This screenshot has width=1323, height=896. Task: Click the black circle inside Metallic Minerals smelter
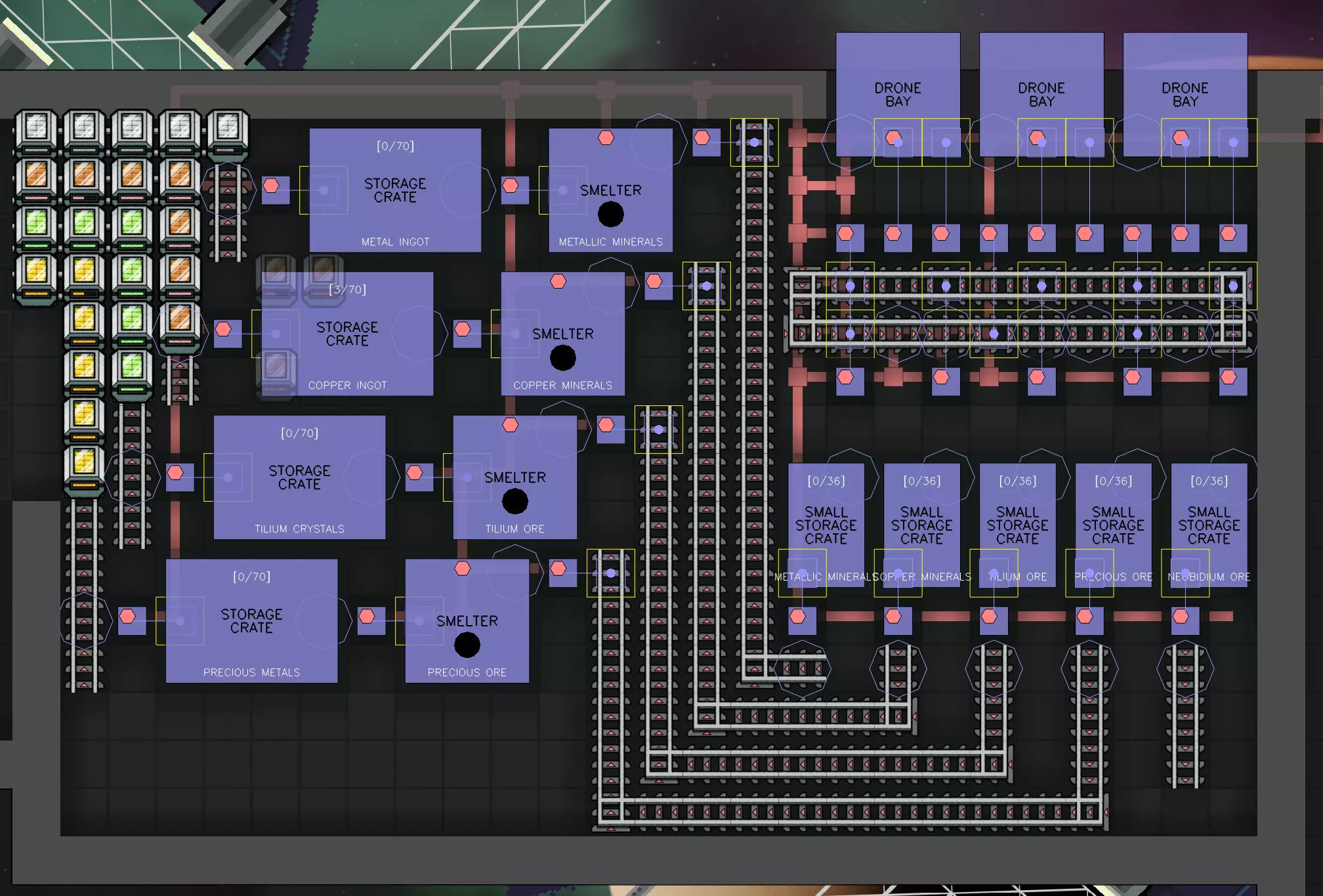(610, 214)
